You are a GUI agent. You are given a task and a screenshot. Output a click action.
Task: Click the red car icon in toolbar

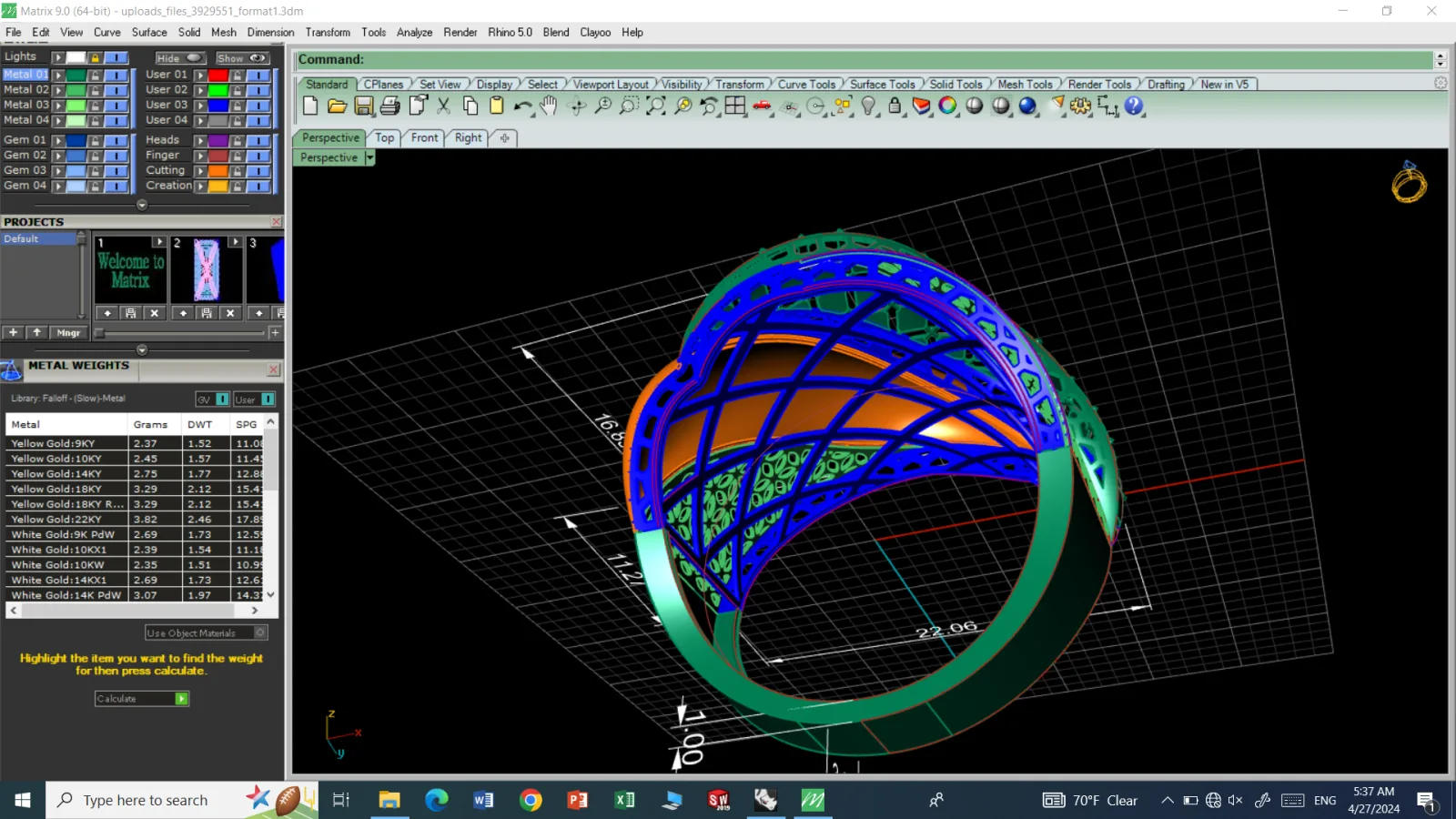coord(762,106)
